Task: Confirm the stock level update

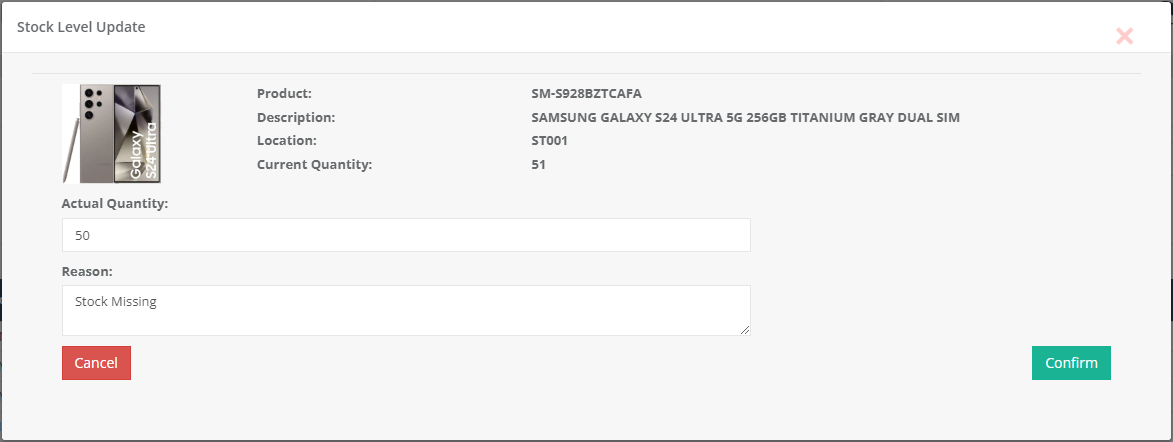Action: (1071, 363)
